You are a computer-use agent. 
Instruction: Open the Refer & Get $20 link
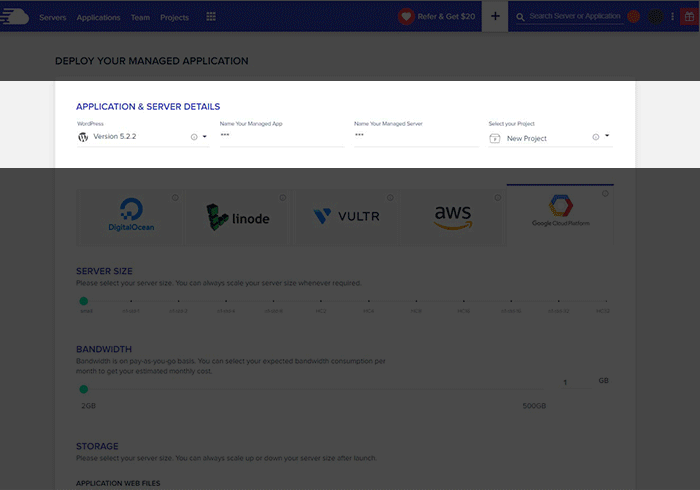[x=446, y=17]
